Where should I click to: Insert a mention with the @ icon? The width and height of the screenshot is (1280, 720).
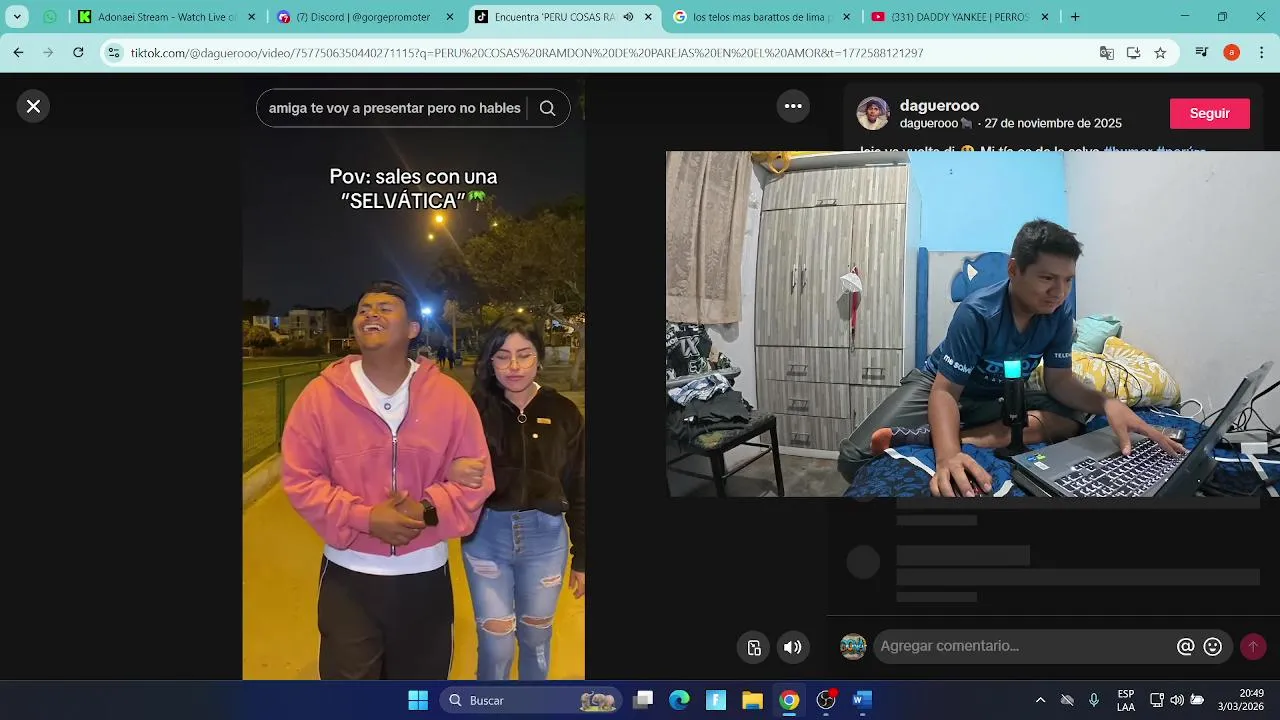(x=1186, y=647)
